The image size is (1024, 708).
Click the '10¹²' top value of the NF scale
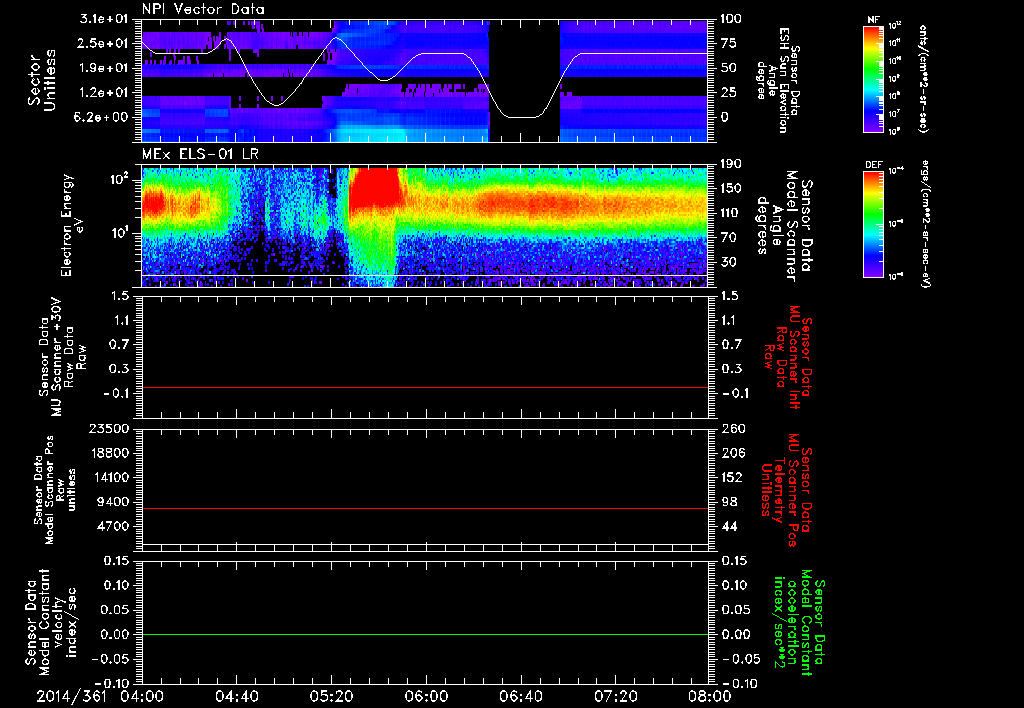pos(895,26)
